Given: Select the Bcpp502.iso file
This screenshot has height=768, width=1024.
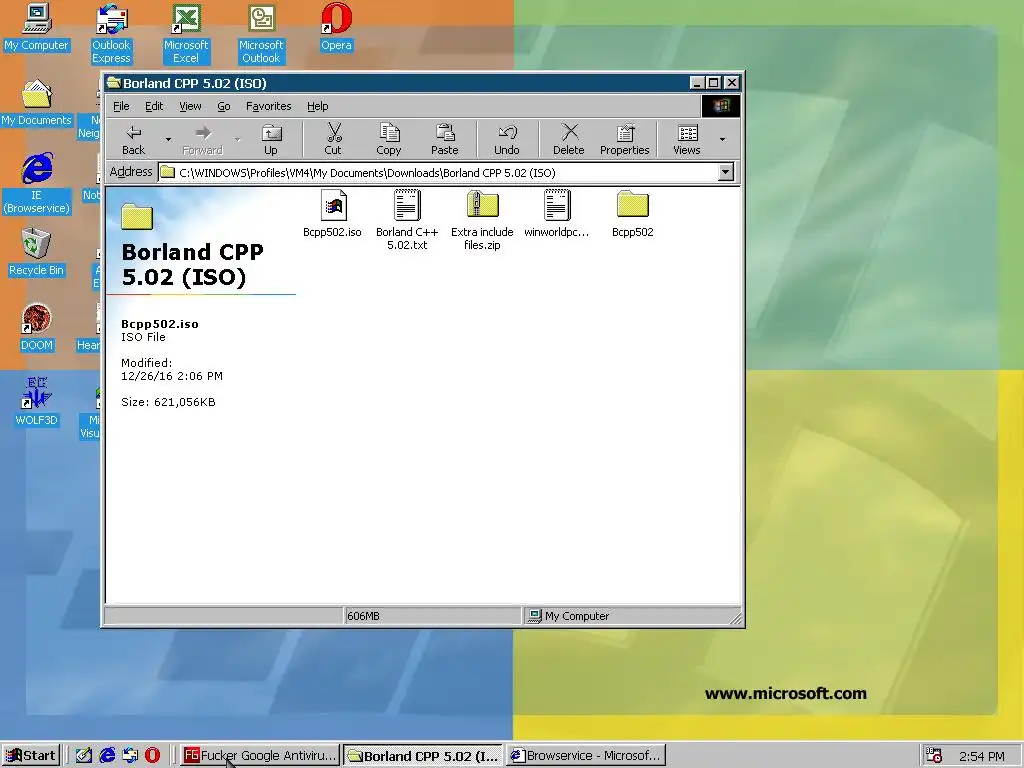Looking at the screenshot, I should click(x=332, y=214).
